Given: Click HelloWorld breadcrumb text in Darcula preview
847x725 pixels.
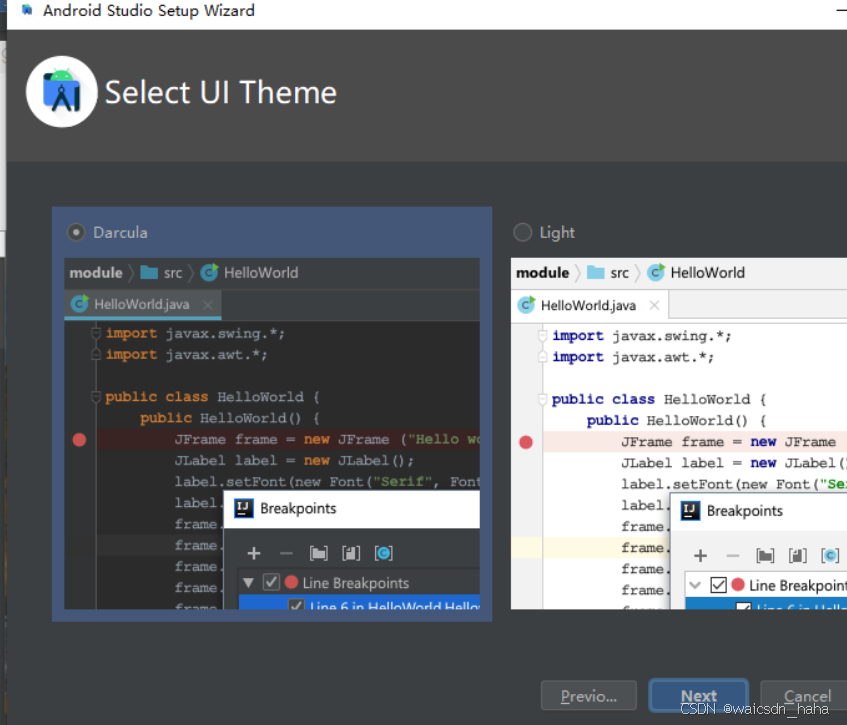Looking at the screenshot, I should 261,273.
